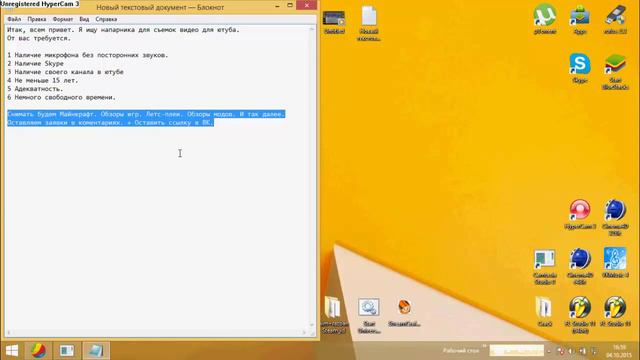
Task: Launch the BlueStacks layered-squares shortcut
Action: click(615, 71)
